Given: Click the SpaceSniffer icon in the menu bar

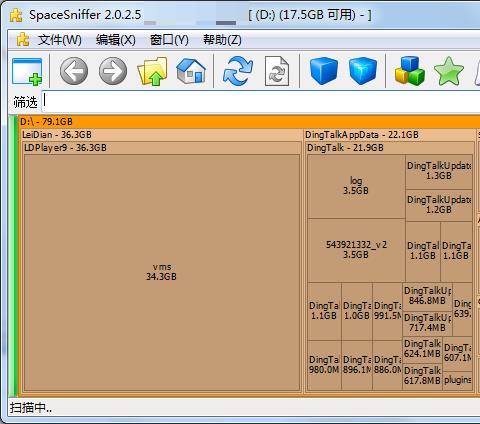Looking at the screenshot, I should point(23,40).
